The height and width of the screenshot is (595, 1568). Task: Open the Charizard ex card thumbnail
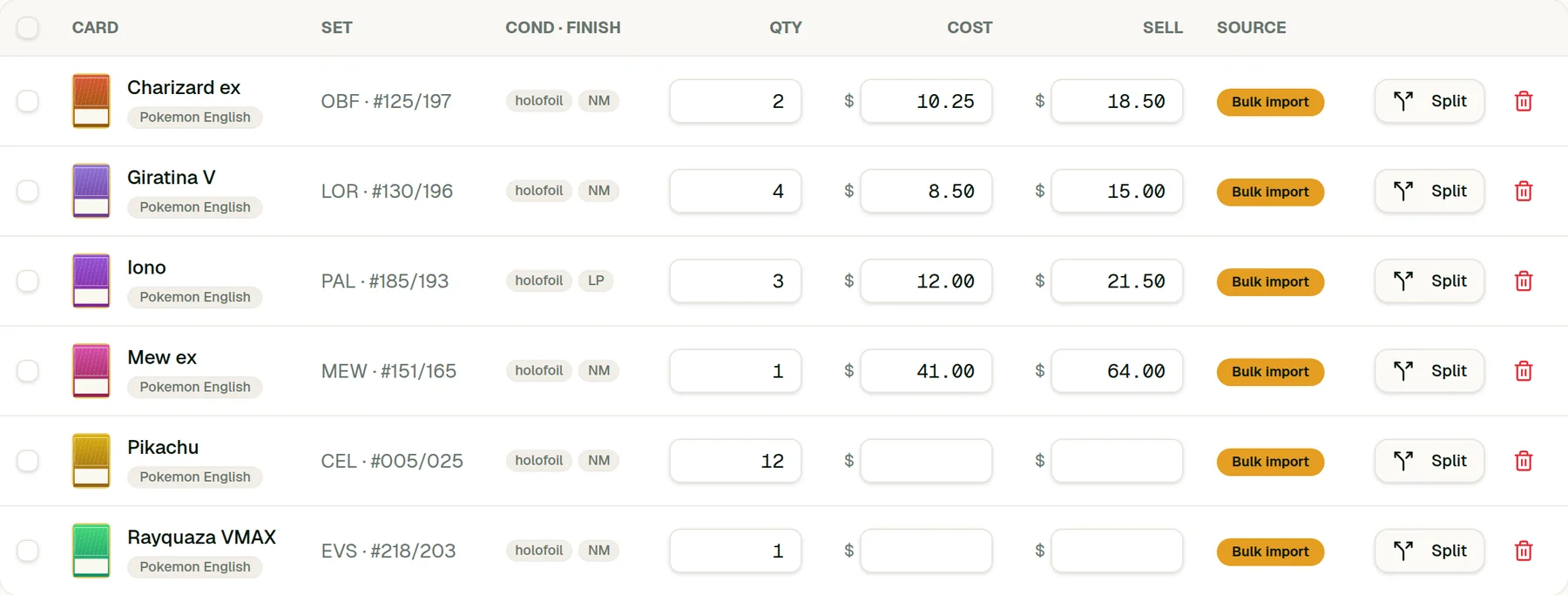click(x=91, y=101)
